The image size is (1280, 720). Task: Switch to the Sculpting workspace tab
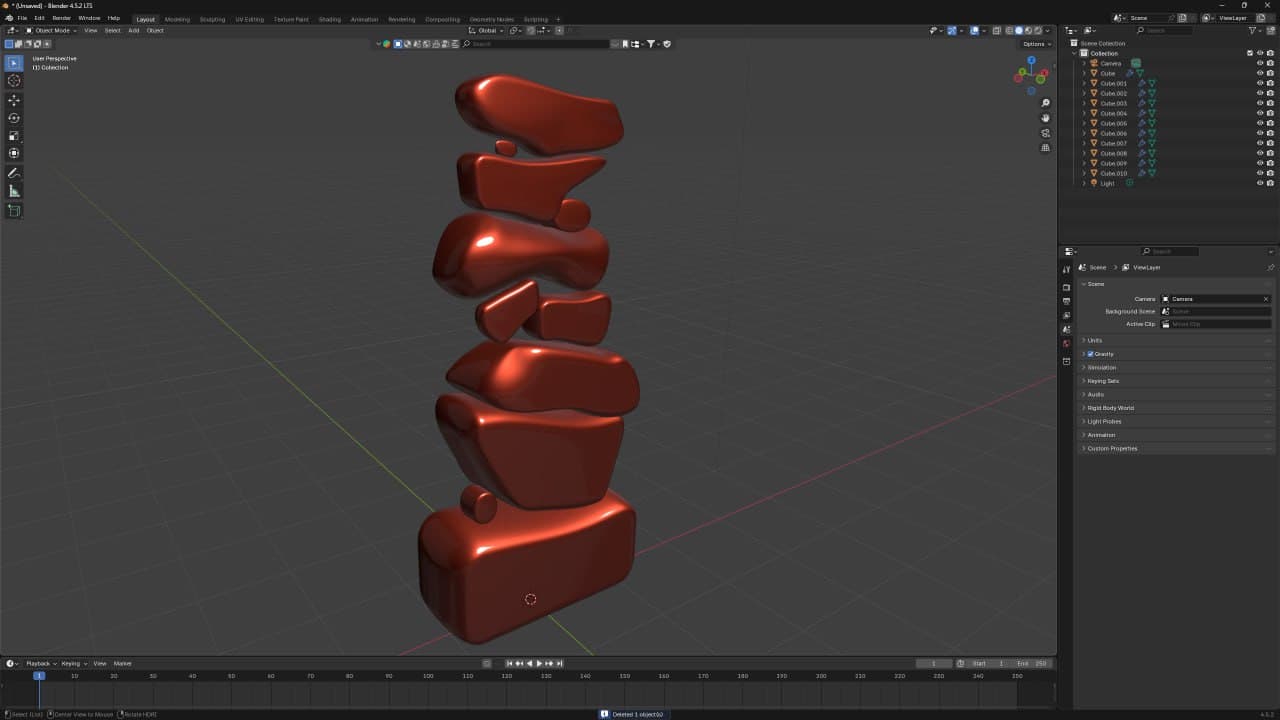tap(212, 19)
